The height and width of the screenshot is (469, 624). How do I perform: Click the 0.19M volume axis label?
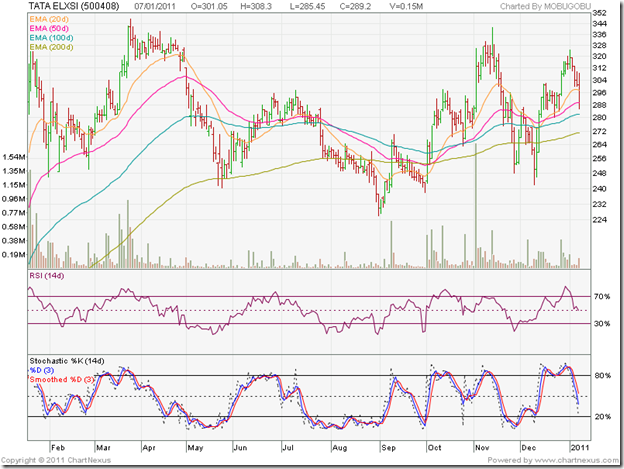pos(14,255)
